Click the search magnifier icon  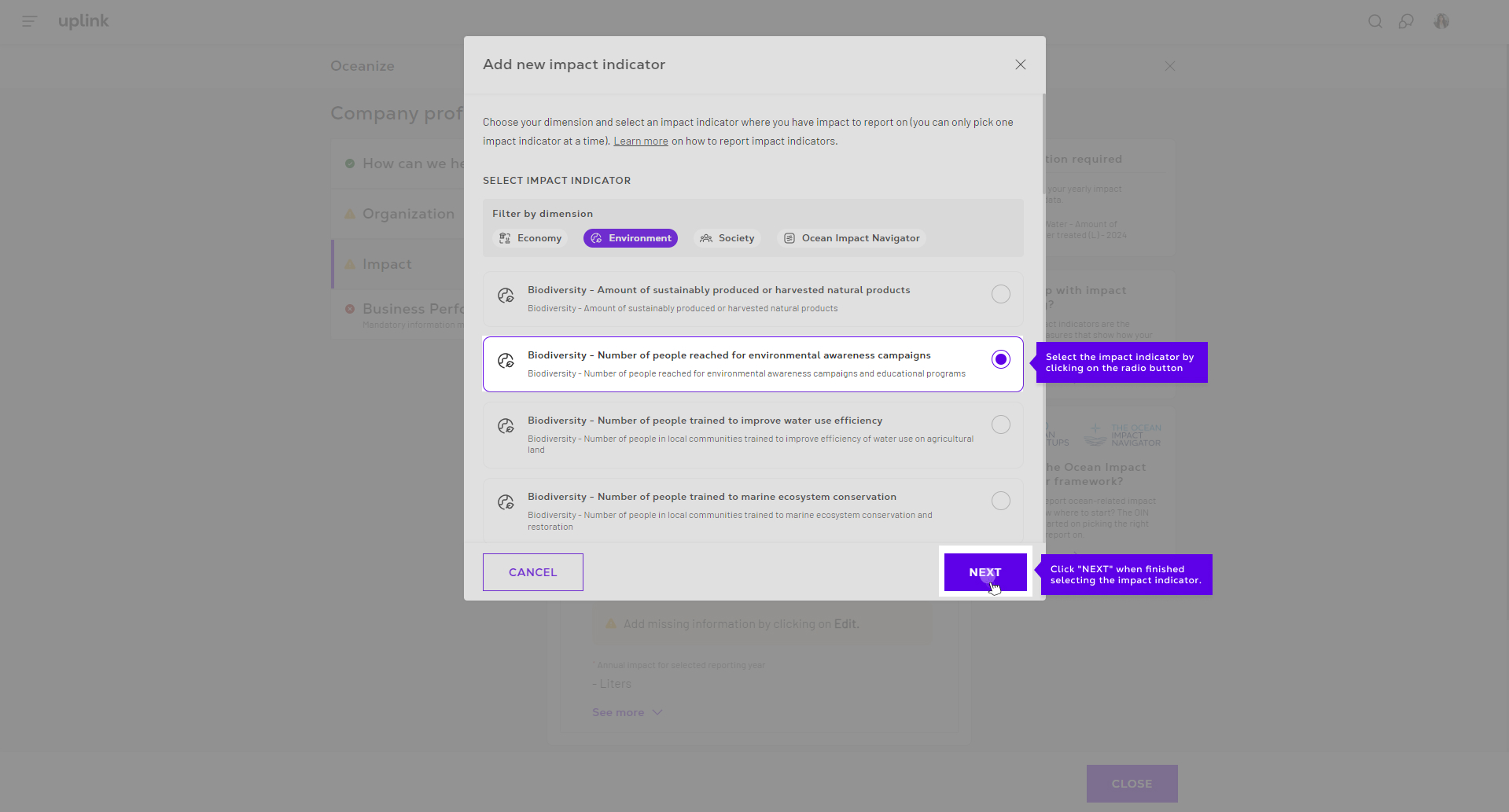click(1375, 21)
